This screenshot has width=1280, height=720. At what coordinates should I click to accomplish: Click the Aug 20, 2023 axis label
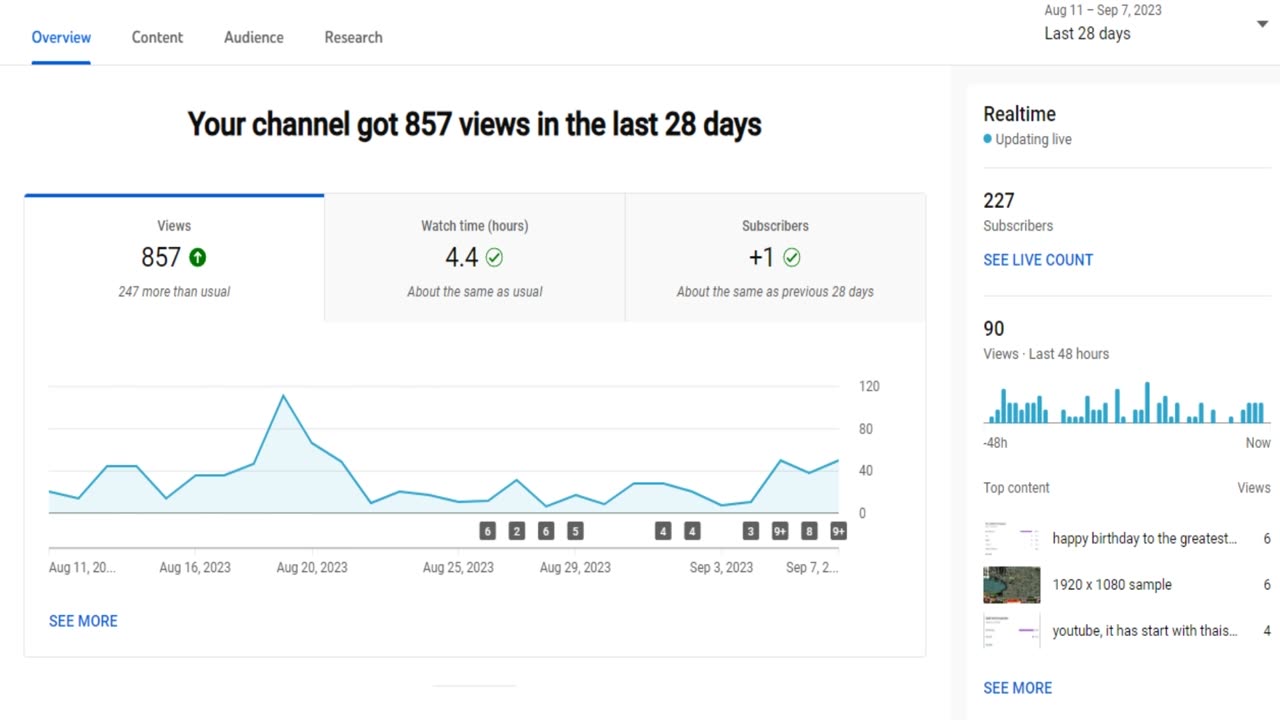tap(312, 568)
